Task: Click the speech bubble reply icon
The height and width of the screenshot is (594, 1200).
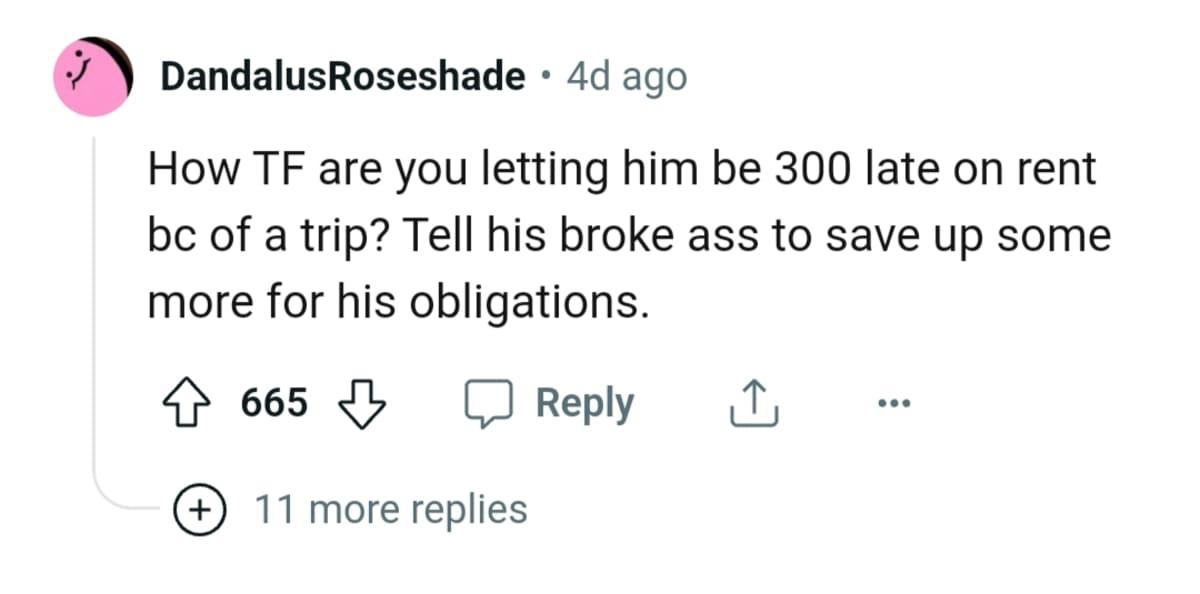Action: (487, 404)
